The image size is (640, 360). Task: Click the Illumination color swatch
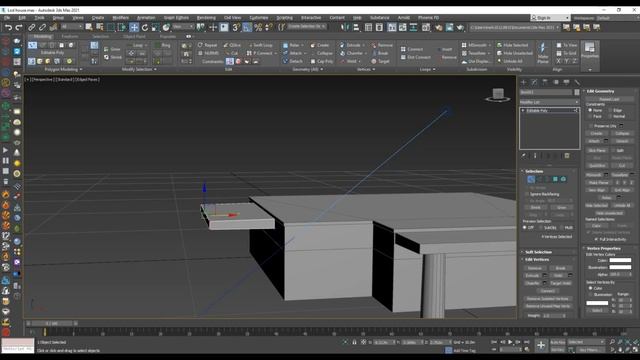pyautogui.click(x=620, y=267)
